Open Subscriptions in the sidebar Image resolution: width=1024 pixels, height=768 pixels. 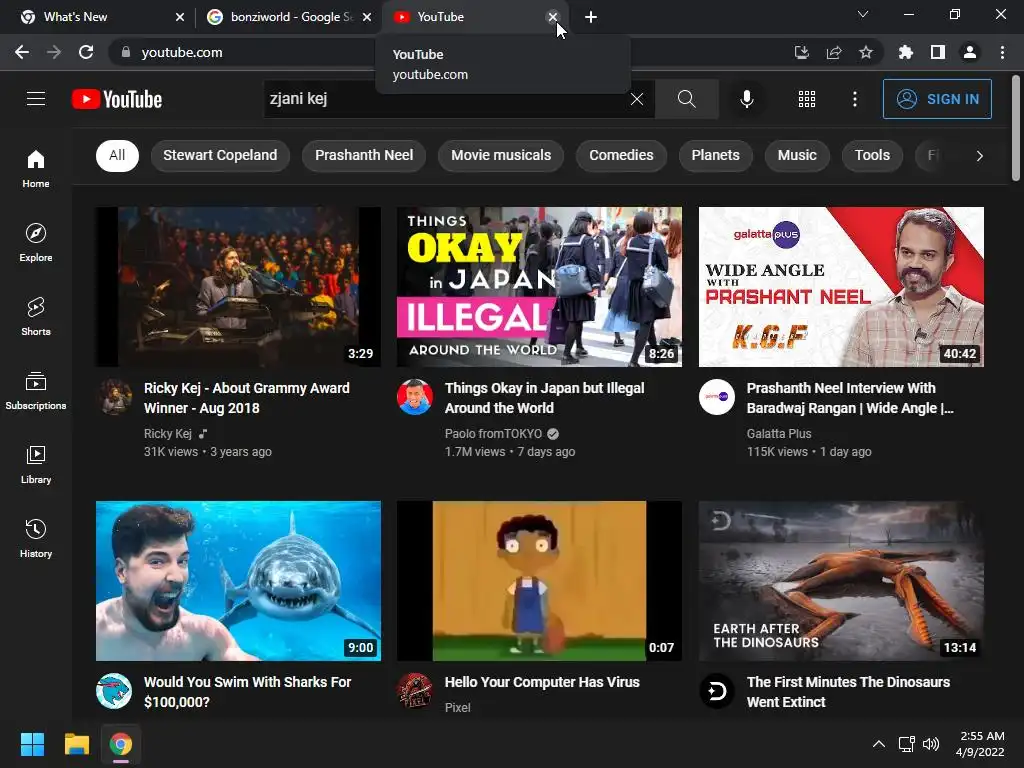tap(36, 391)
